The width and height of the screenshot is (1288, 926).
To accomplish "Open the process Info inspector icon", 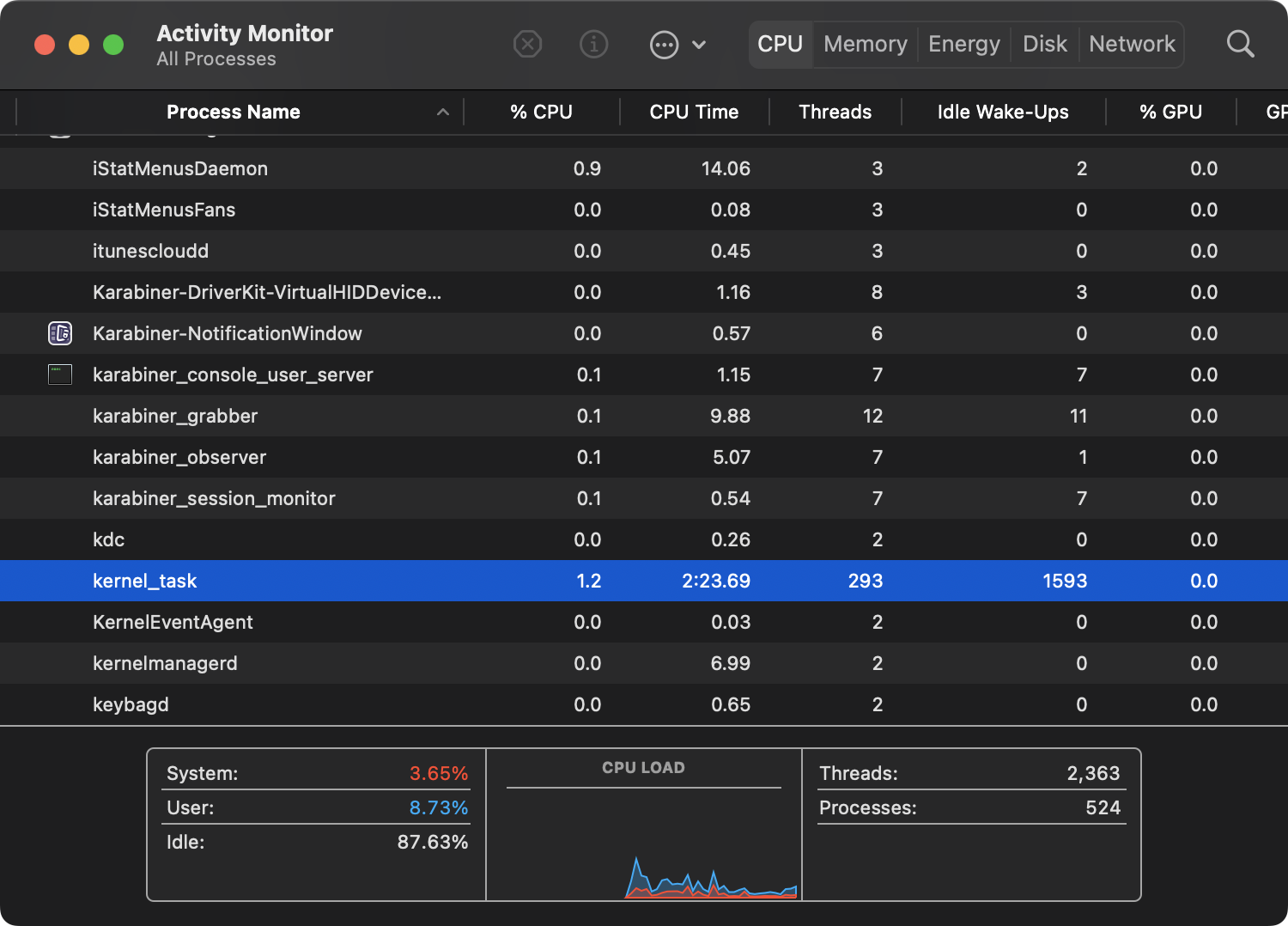I will [593, 44].
